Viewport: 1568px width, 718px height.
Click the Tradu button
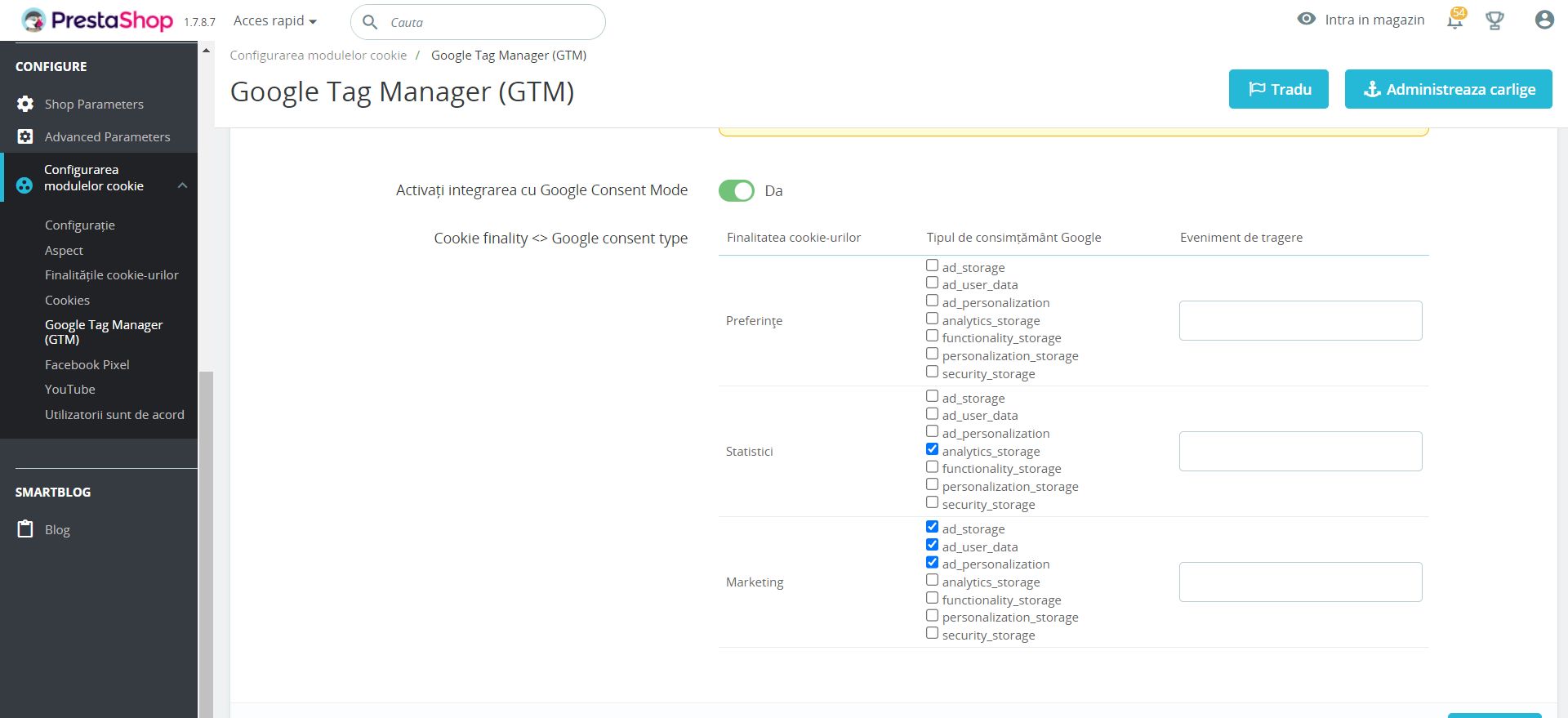click(x=1278, y=89)
